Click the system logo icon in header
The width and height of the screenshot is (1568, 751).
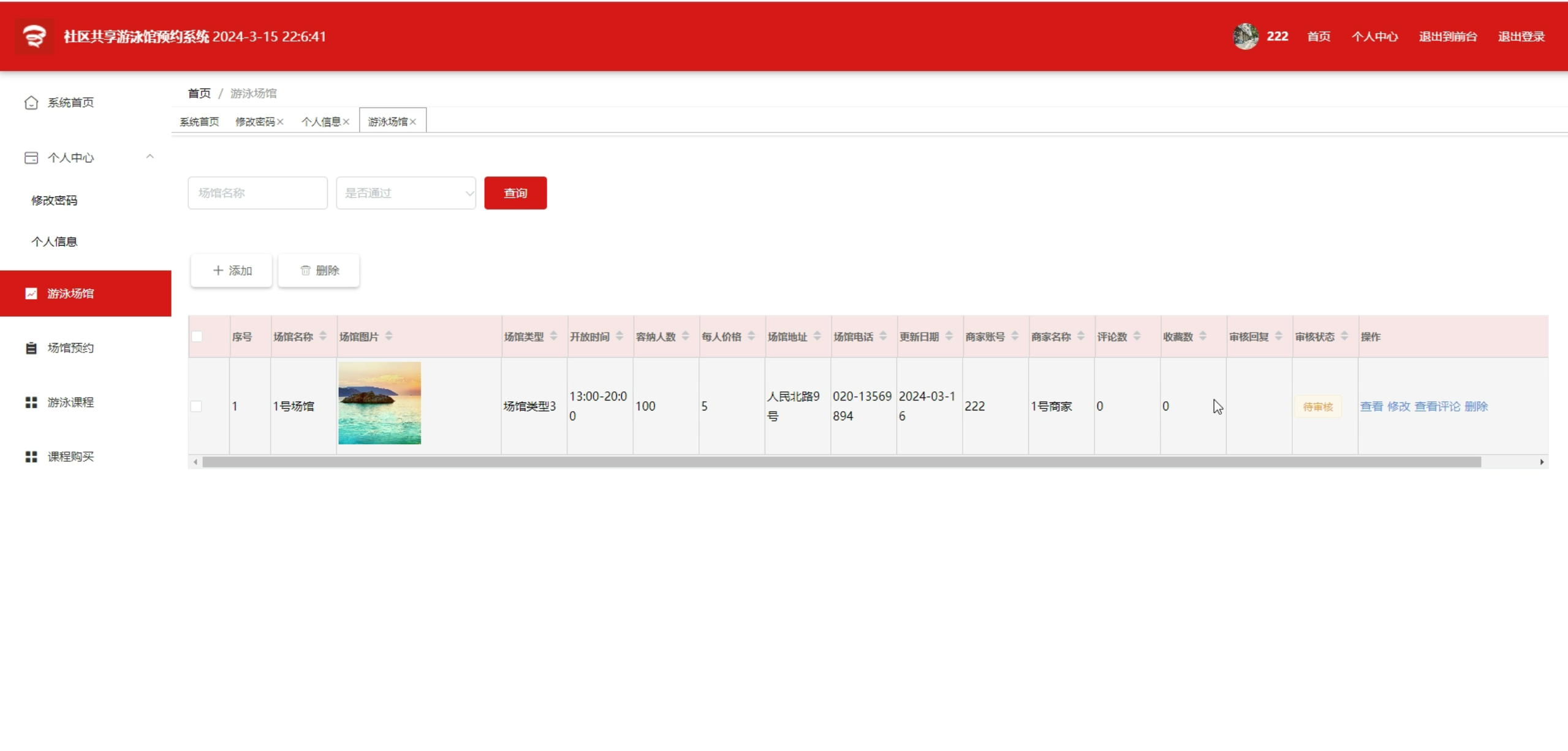coord(34,37)
